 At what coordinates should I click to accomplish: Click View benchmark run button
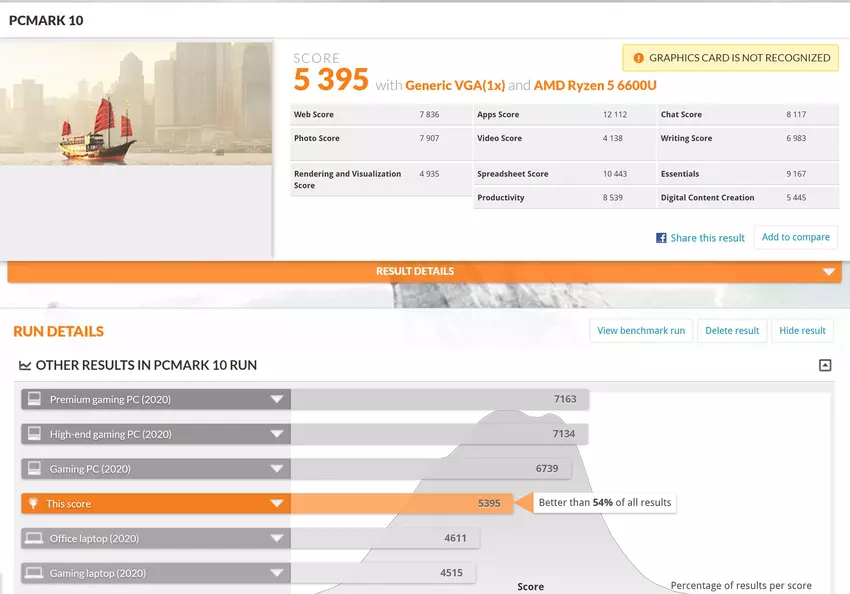pos(641,331)
